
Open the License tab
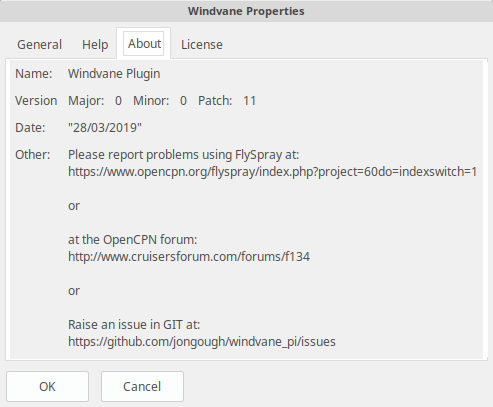pos(202,44)
